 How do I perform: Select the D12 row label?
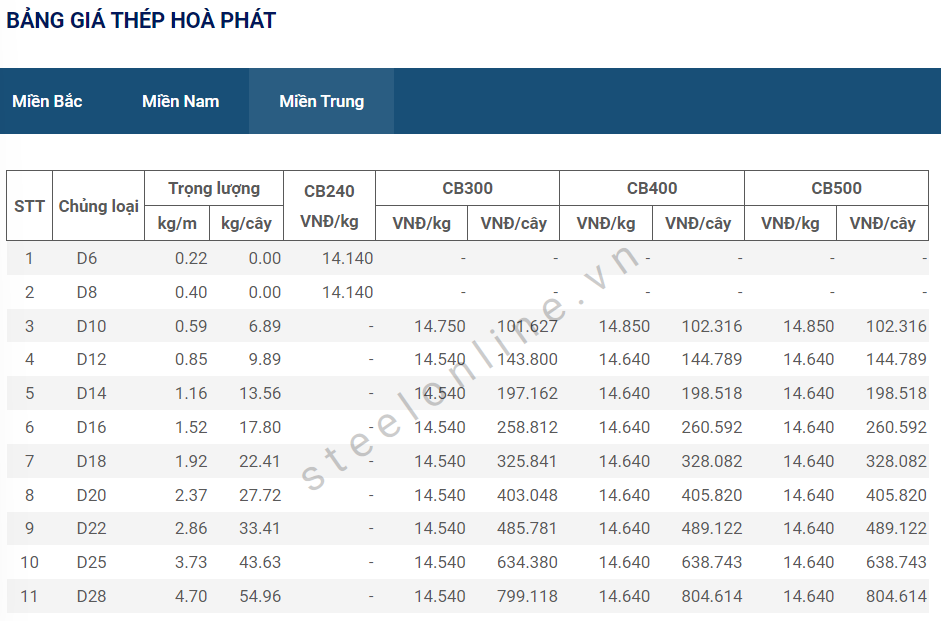(91, 359)
